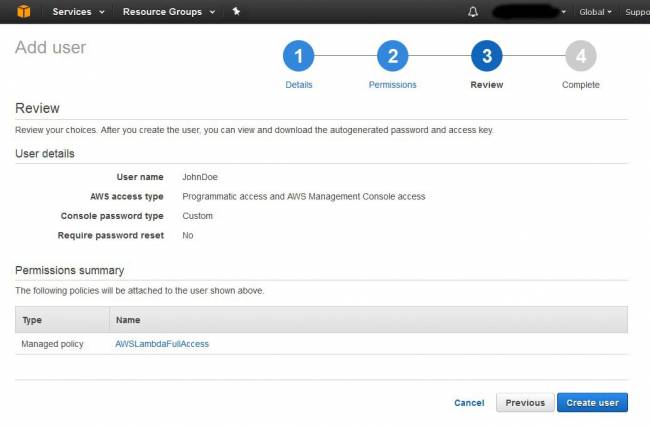Open the Global region dropdown
Viewport: 650px width, 426px height.
click(595, 12)
